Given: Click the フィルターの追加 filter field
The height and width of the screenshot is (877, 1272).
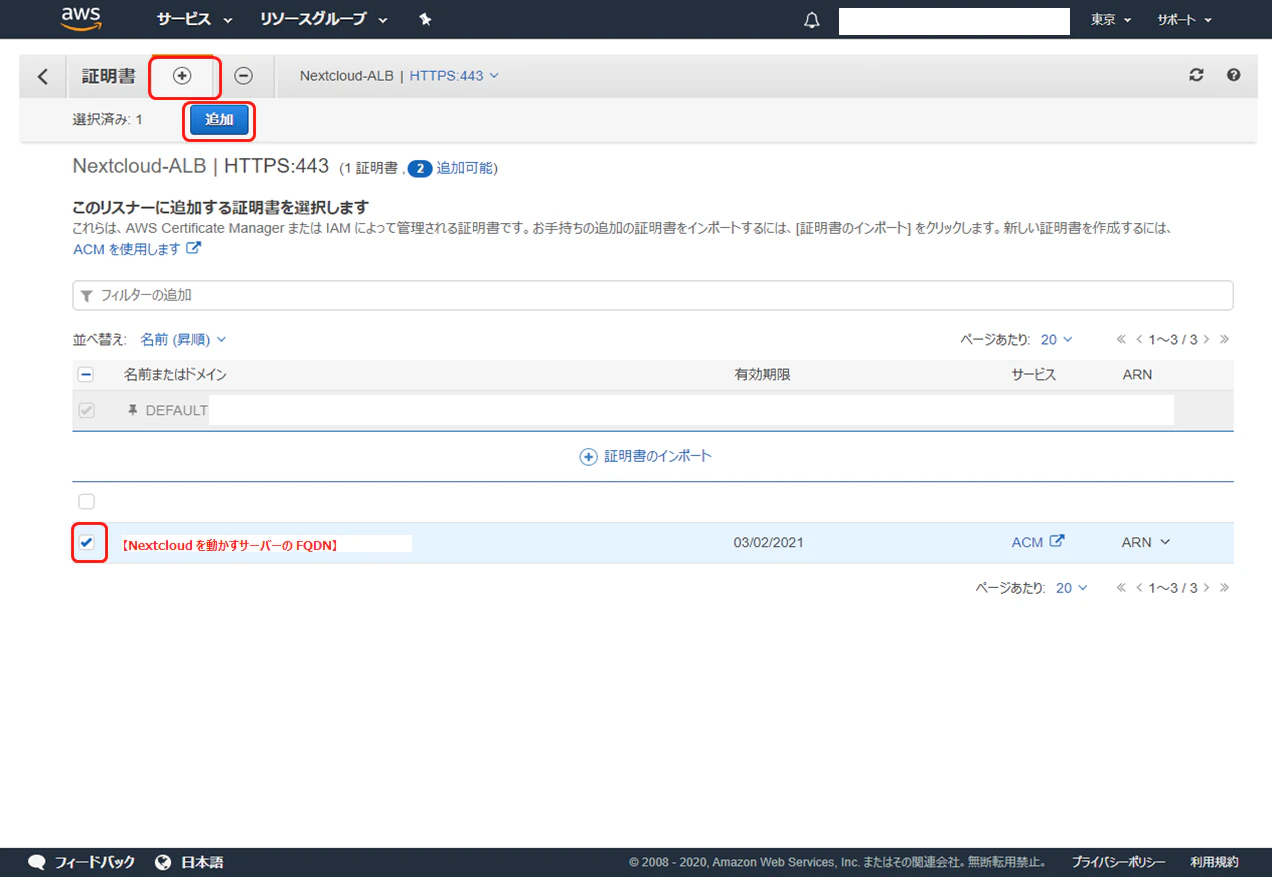Looking at the screenshot, I should click(x=652, y=295).
